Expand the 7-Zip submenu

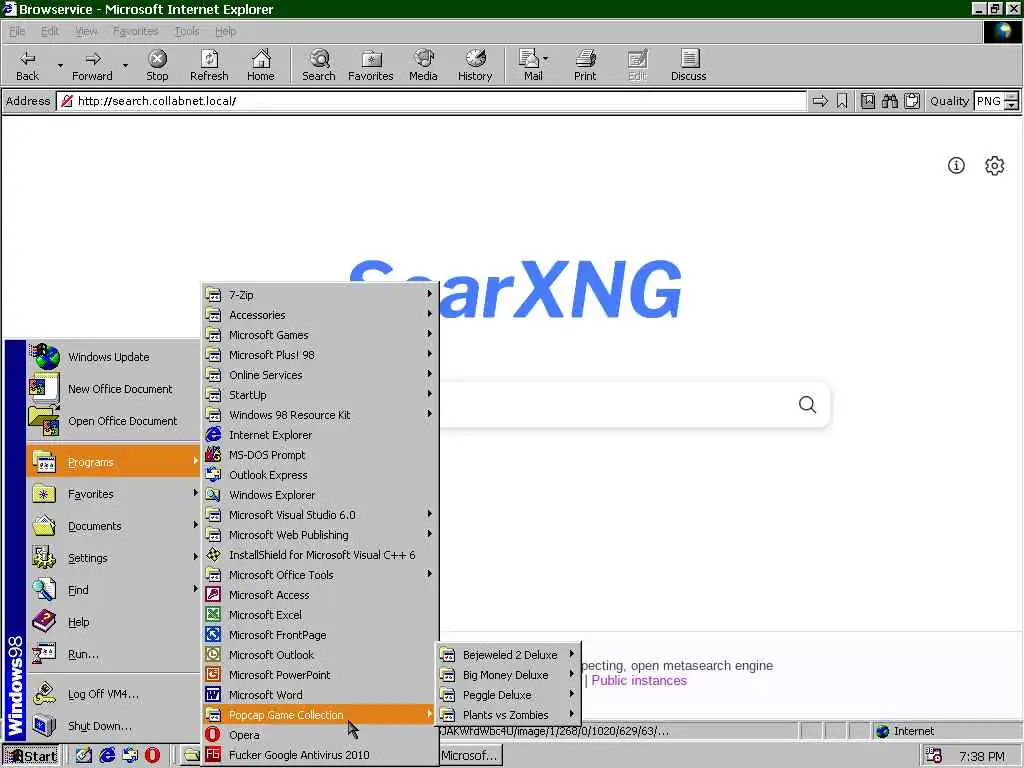click(320, 295)
